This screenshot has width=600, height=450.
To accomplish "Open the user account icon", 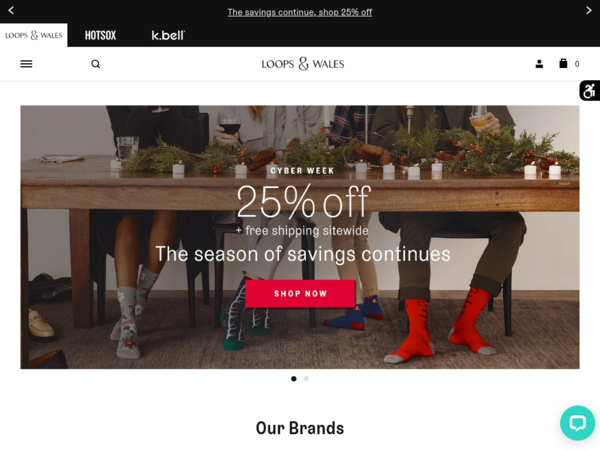I will 539,64.
